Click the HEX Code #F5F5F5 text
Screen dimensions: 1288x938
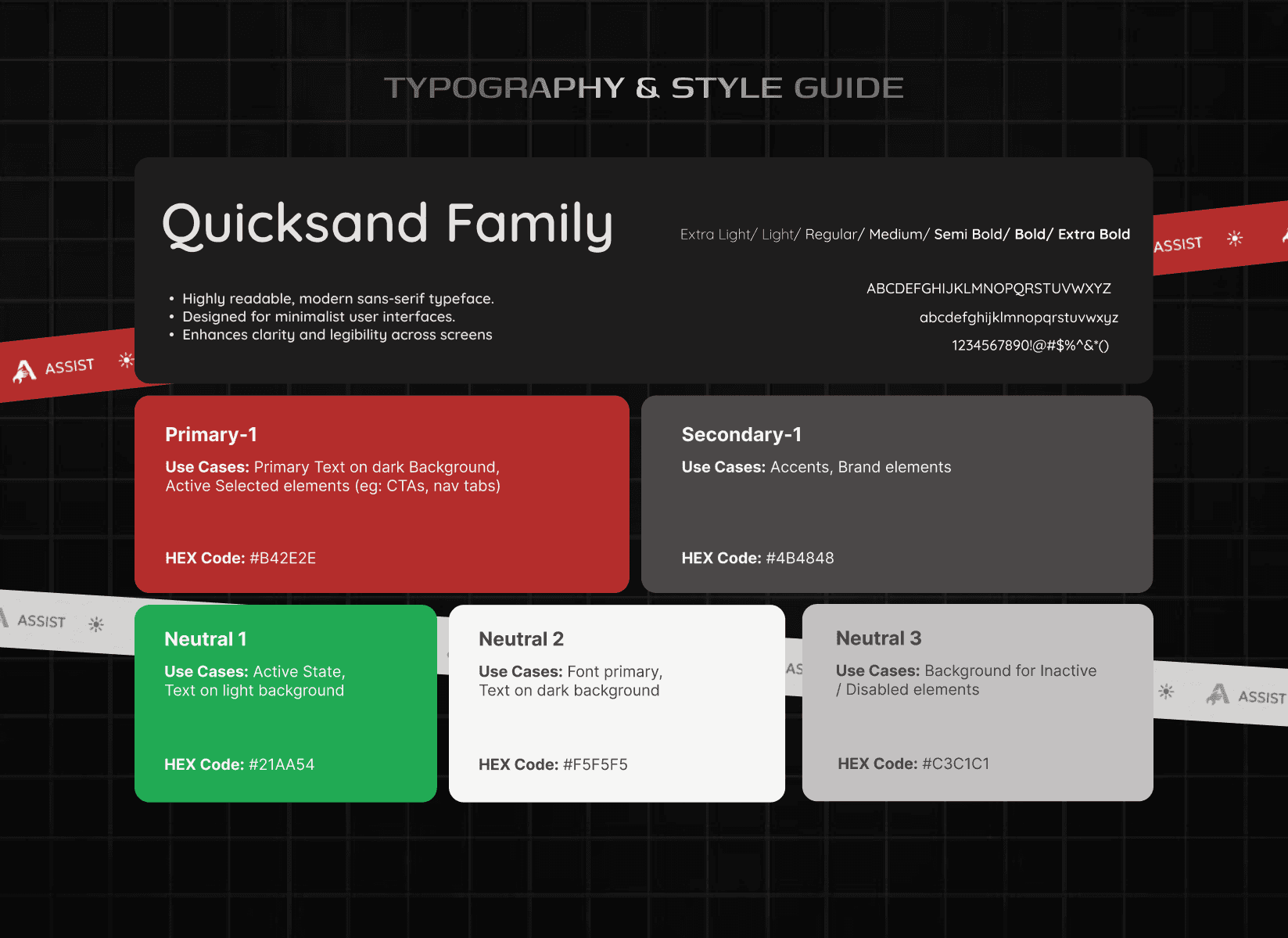[x=553, y=764]
